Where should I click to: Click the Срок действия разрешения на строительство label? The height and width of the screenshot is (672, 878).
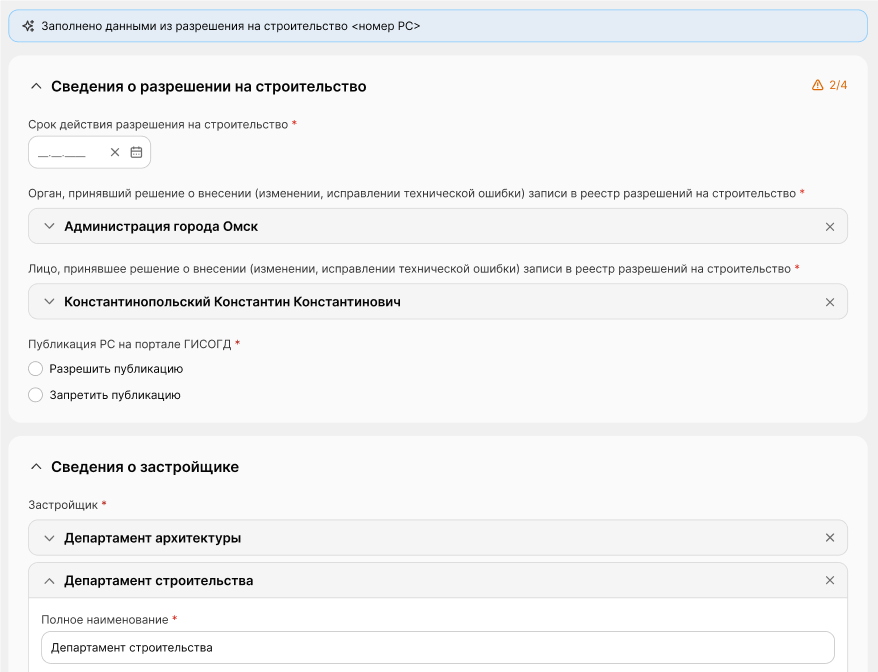pyautogui.click(x=158, y=124)
